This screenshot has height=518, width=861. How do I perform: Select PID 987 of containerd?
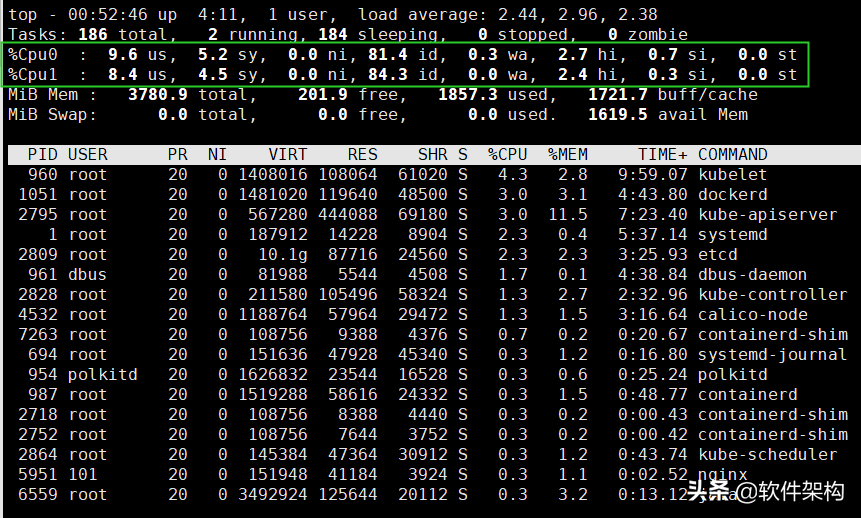tap(42, 394)
